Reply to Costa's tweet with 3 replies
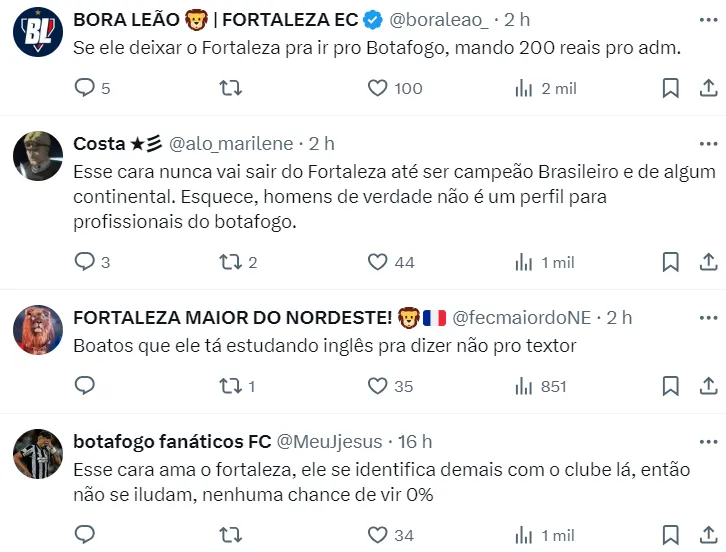Screen dimensions: 726x552 pos(85,262)
